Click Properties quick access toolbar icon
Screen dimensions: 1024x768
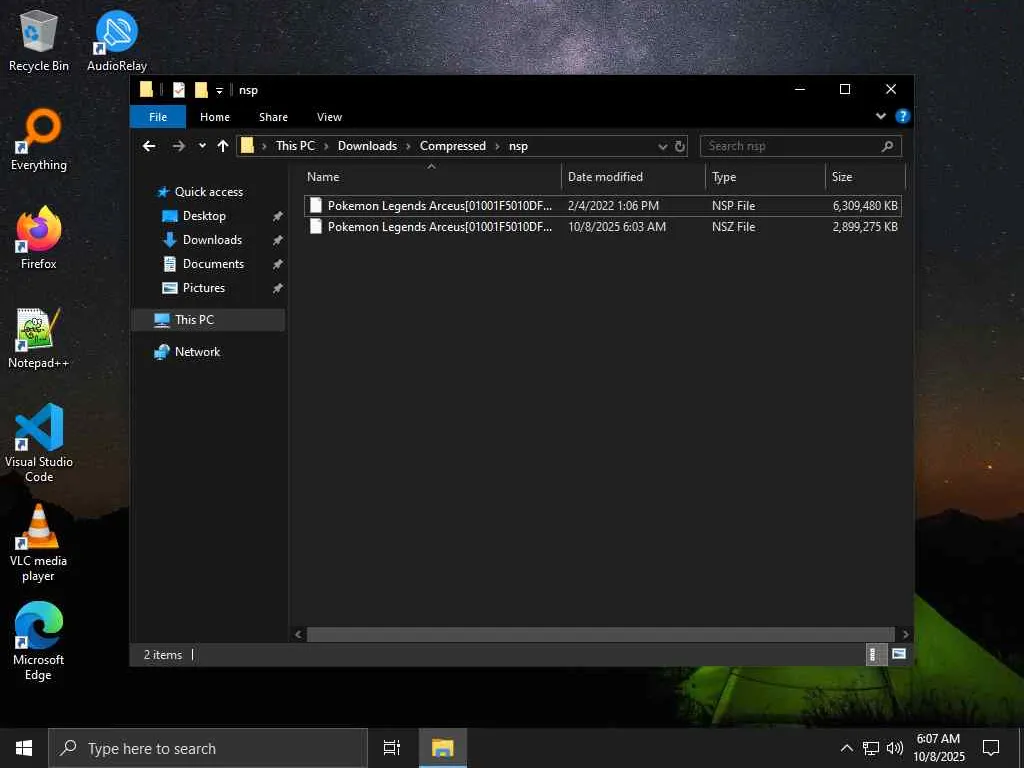click(178, 89)
